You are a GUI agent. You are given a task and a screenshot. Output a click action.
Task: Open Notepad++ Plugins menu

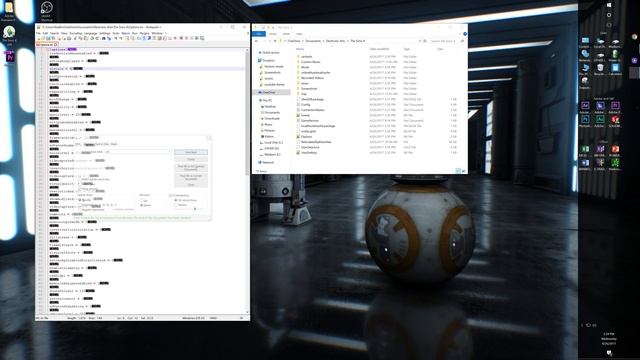144,33
